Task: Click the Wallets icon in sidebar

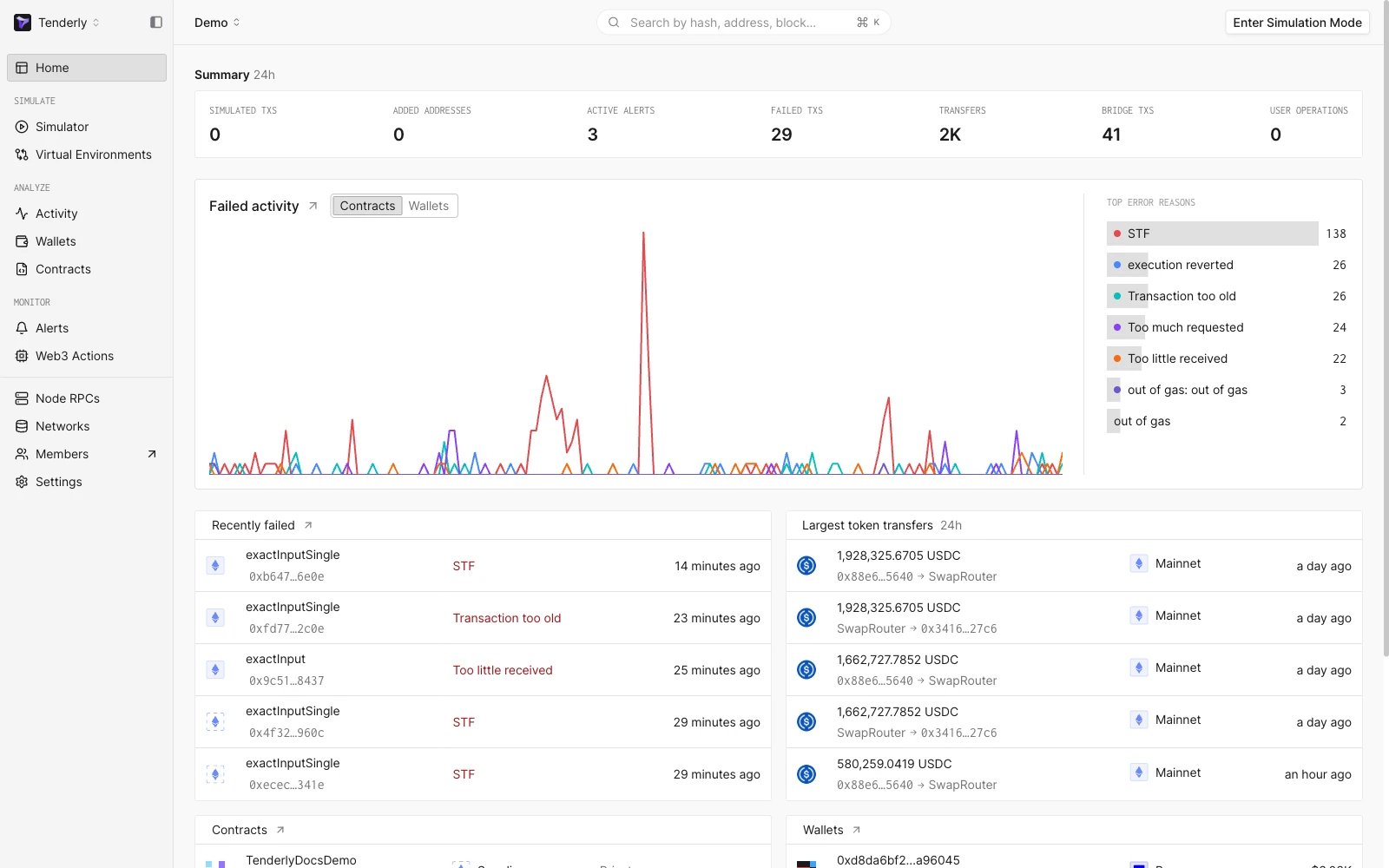Action: tap(22, 241)
